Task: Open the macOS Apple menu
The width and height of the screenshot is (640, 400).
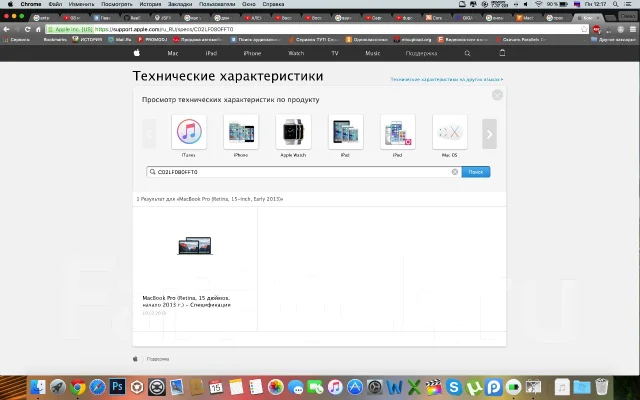Action: [x=10, y=4]
